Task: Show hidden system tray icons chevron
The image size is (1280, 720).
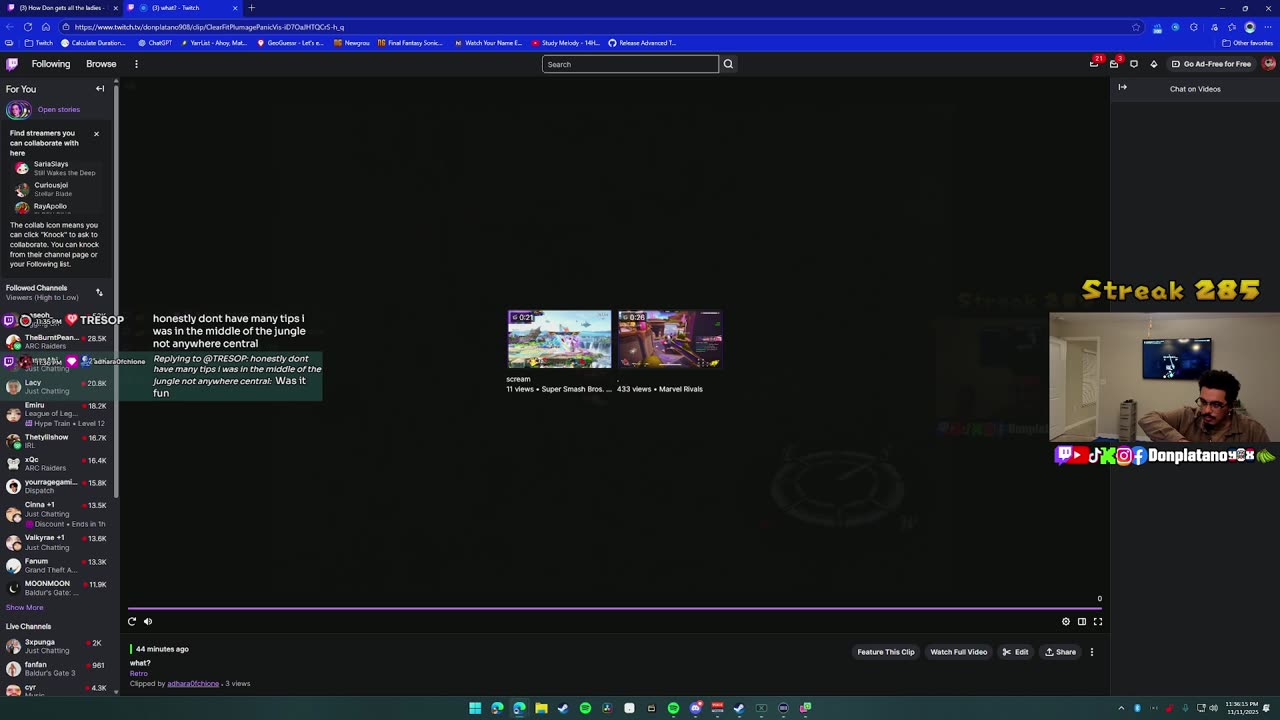Action: coord(1121,708)
